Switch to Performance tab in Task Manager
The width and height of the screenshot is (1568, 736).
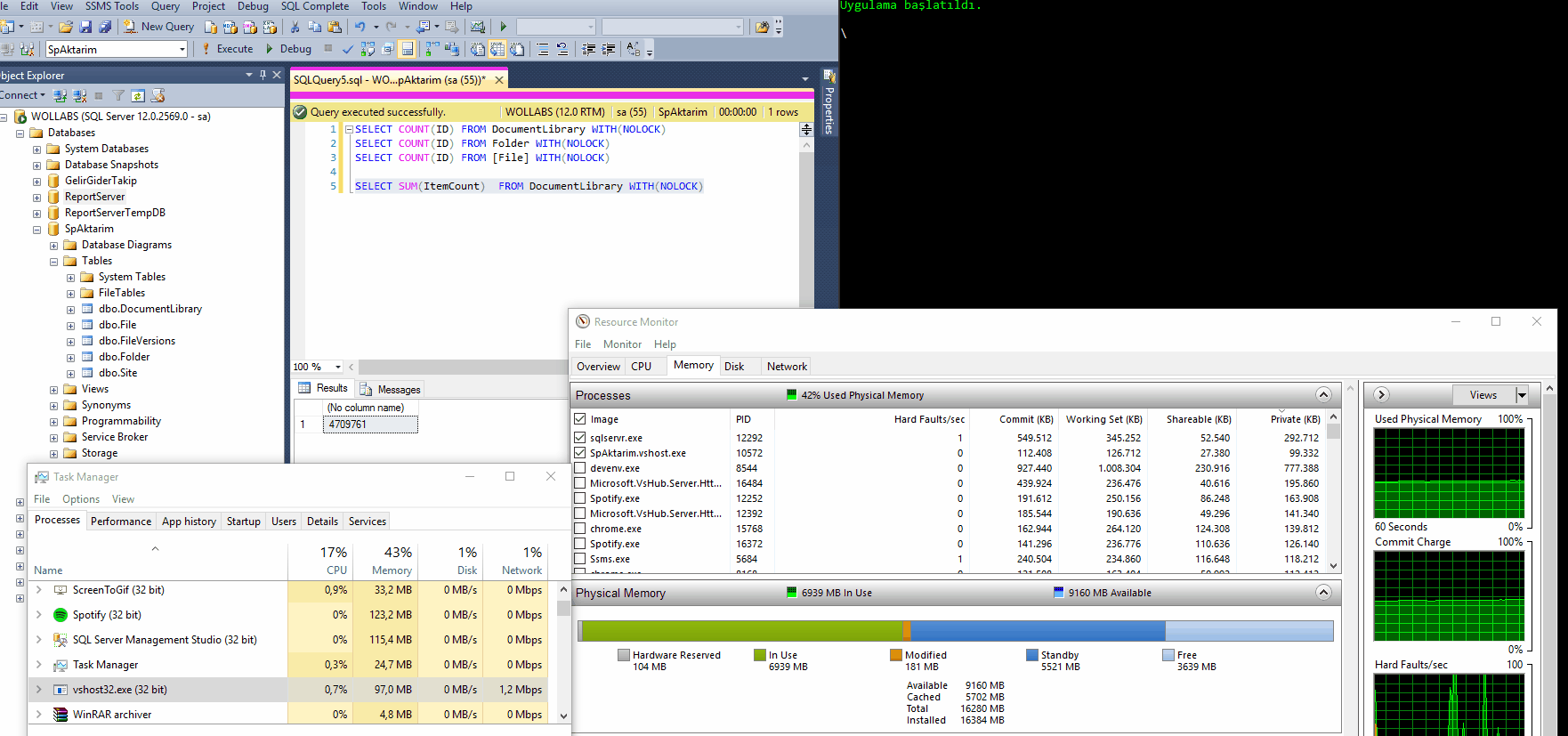point(121,522)
